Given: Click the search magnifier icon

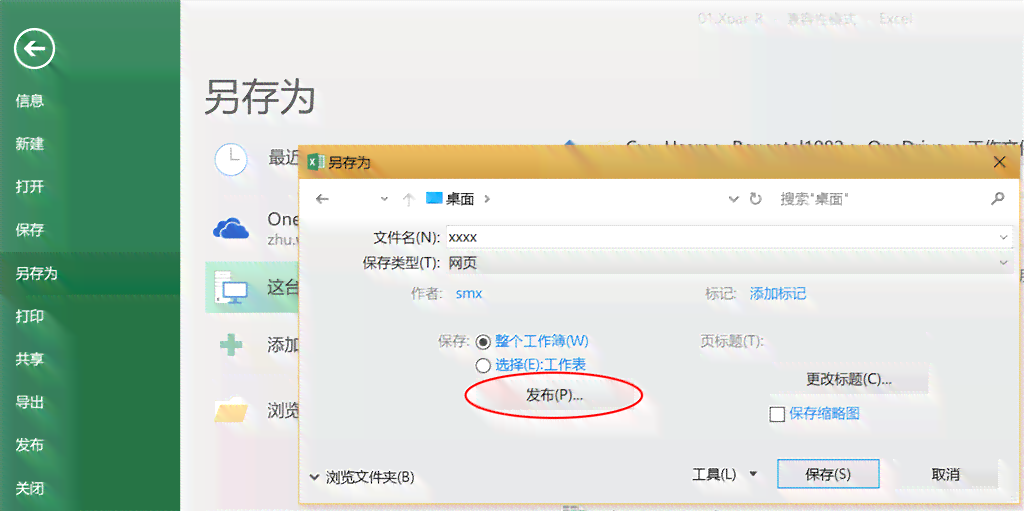Looking at the screenshot, I should pos(997,198).
